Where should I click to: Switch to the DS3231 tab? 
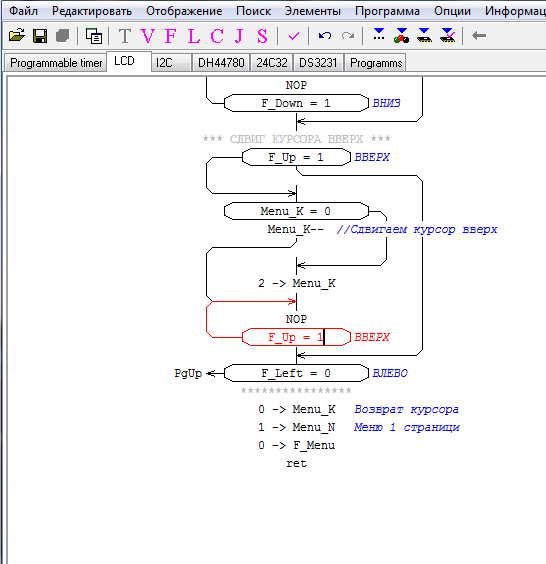(318, 63)
